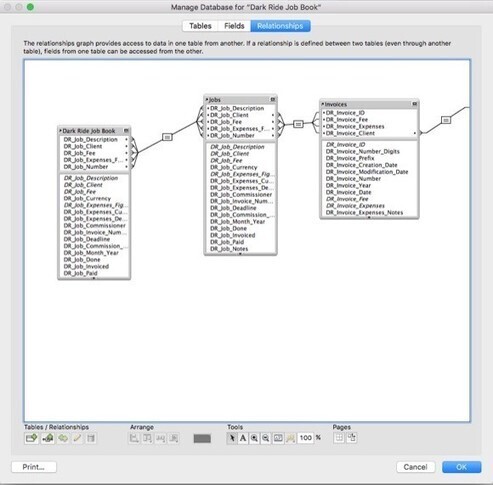Image resolution: width=493 pixels, height=485 pixels.
Task: Select the Jobs table title bar
Action: pos(240,99)
